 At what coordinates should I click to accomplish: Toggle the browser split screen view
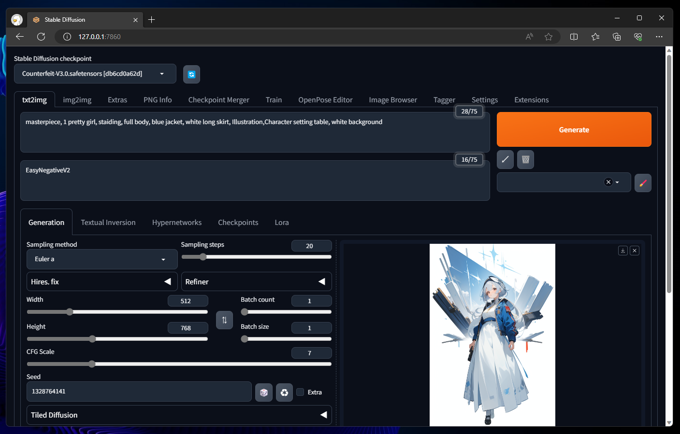tap(574, 37)
